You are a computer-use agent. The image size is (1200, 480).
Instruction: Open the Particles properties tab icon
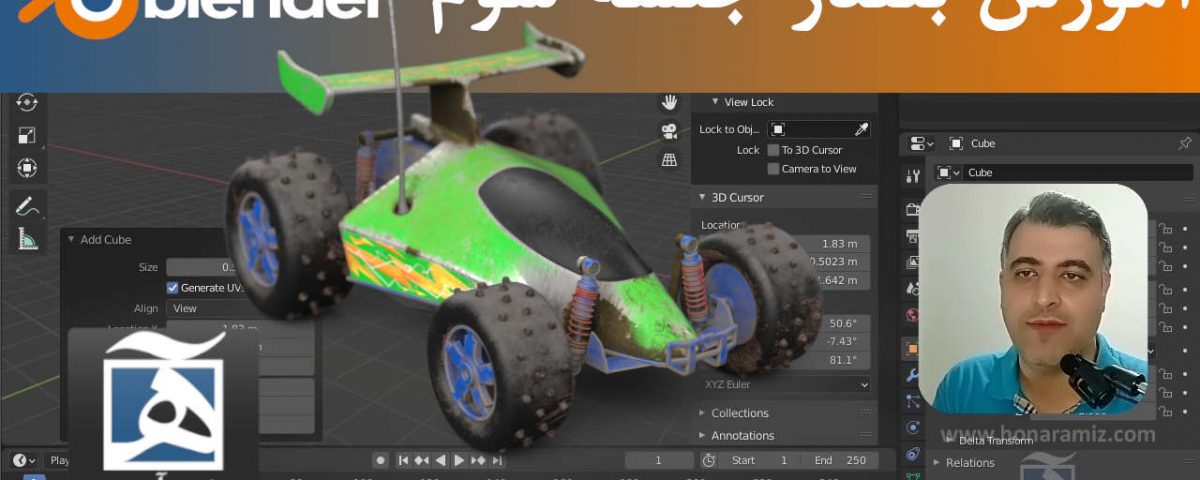point(912,401)
